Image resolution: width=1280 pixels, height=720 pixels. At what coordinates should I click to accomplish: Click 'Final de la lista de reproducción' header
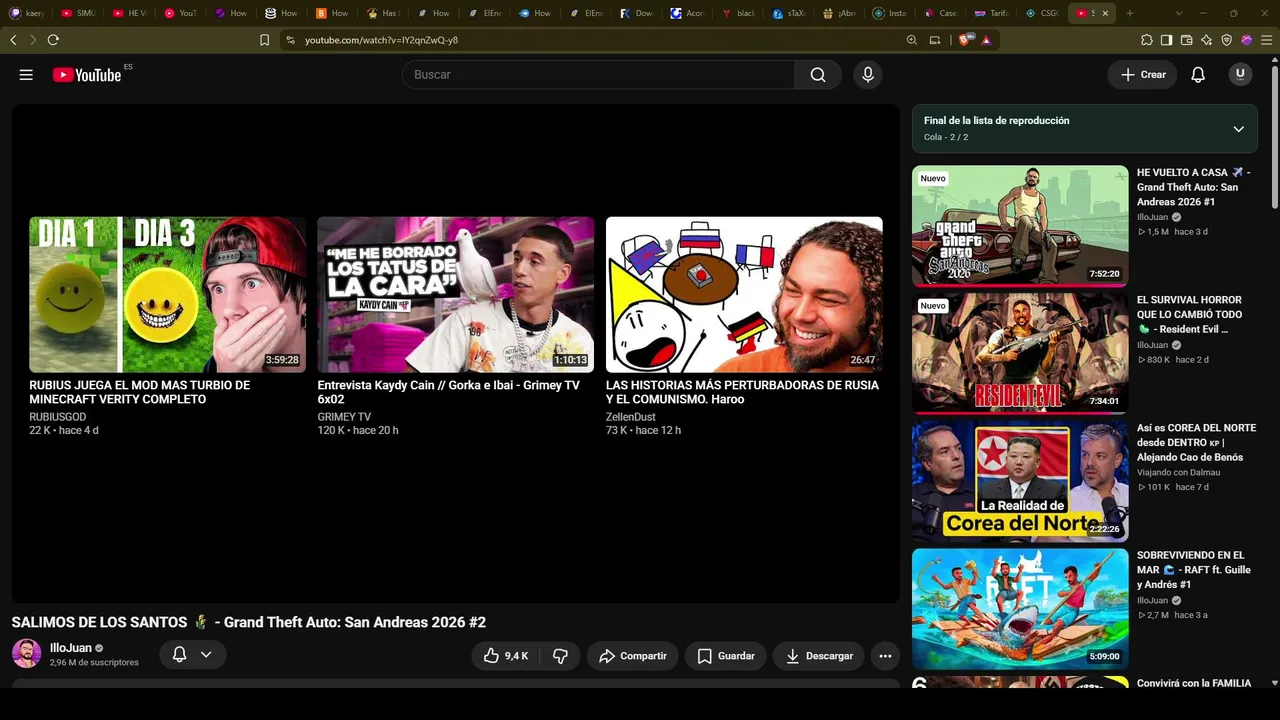[996, 120]
